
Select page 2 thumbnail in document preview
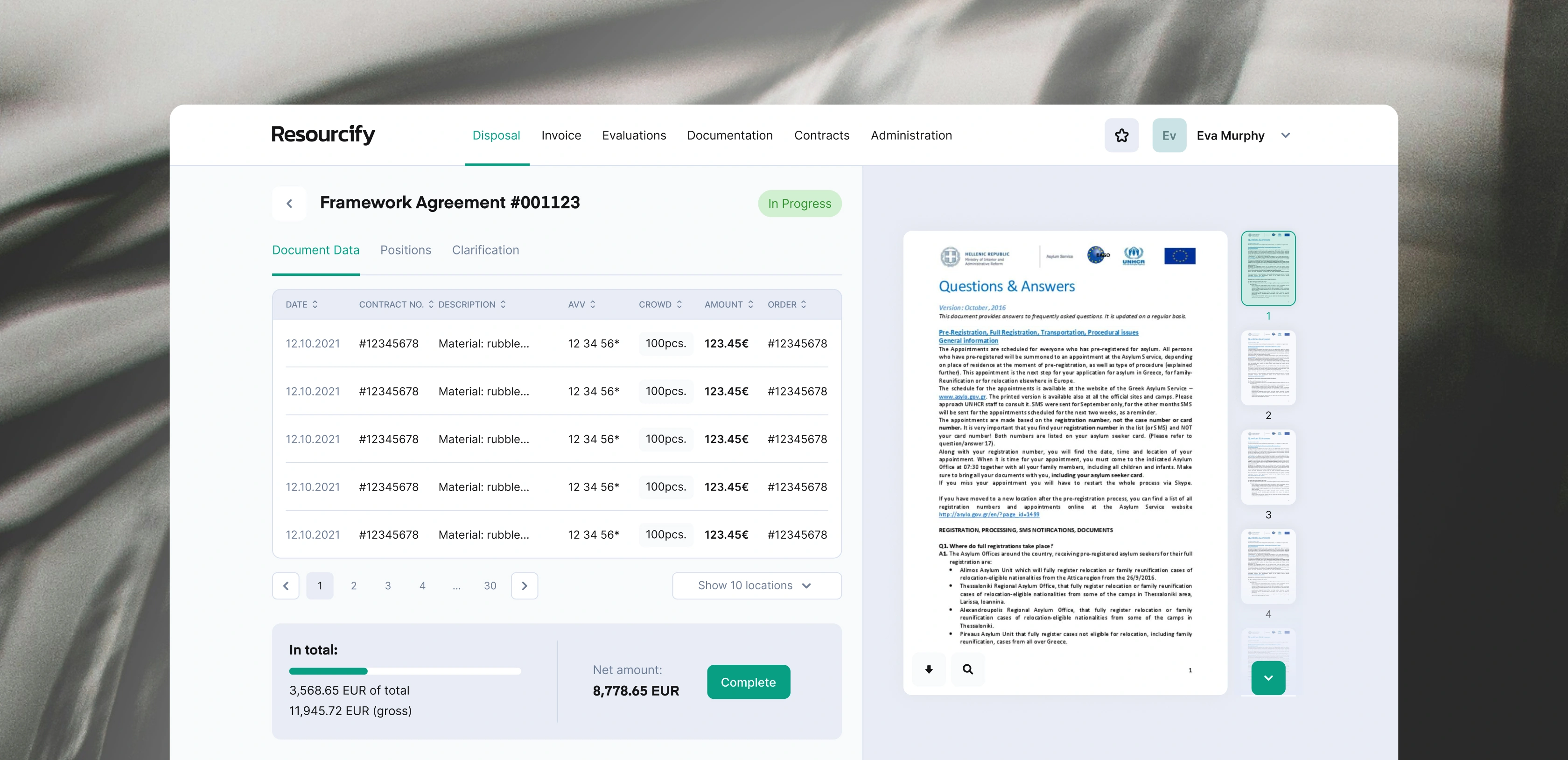click(x=1268, y=367)
